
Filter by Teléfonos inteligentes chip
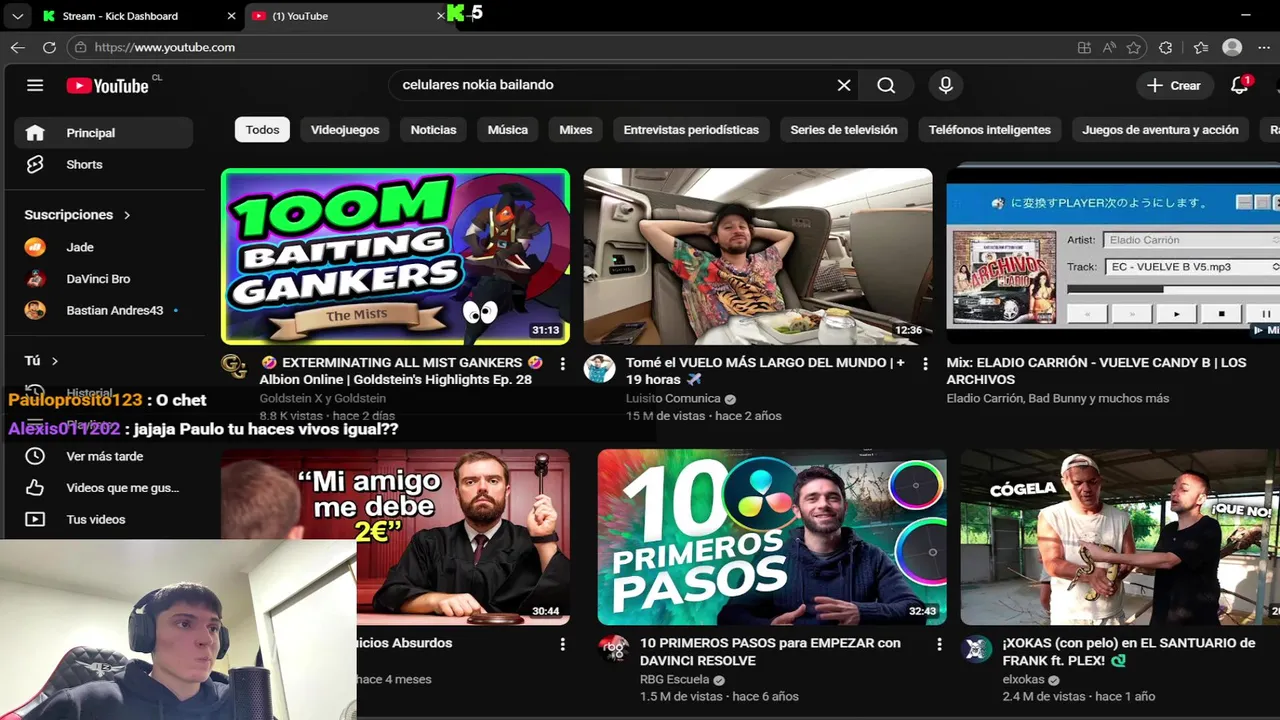point(990,130)
